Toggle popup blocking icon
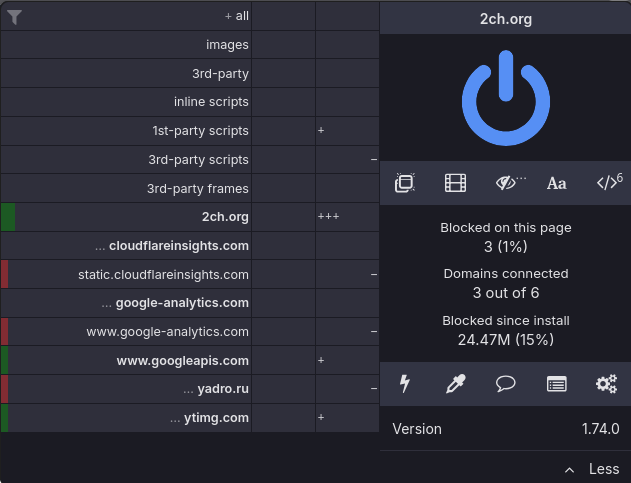Screen dimensions: 631x483 (x=405, y=183)
